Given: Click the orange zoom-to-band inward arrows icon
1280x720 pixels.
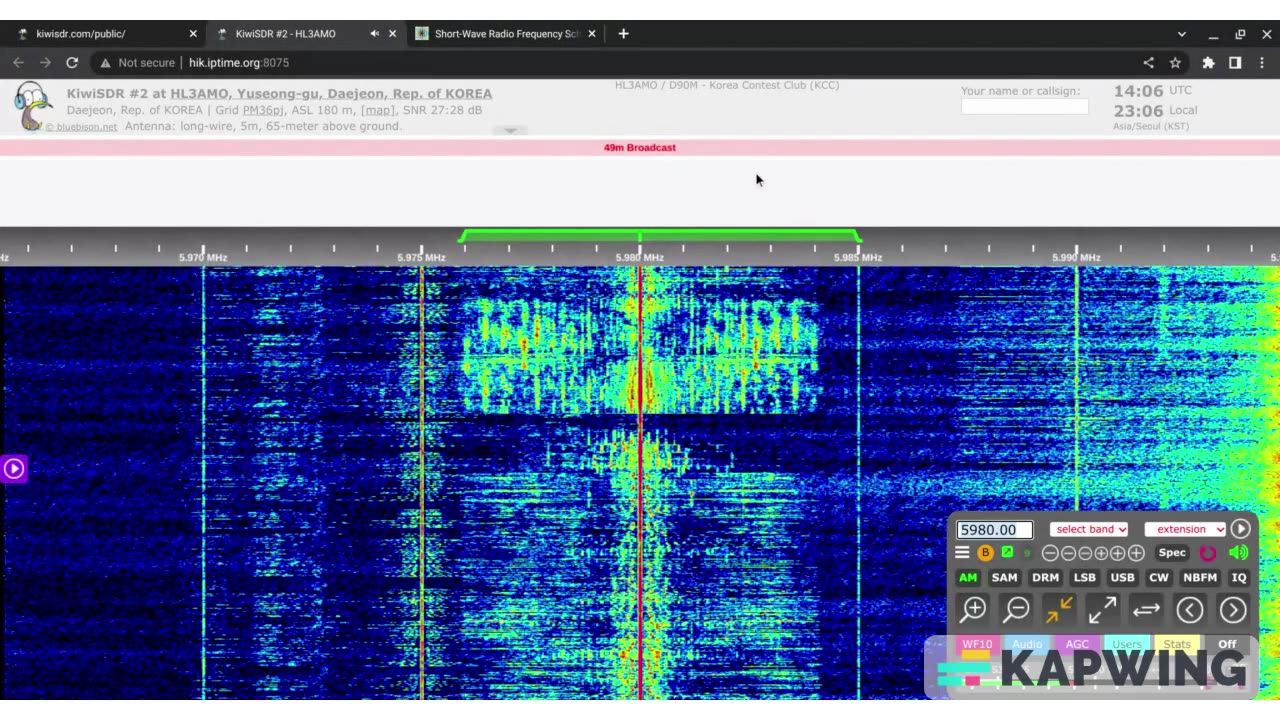Looking at the screenshot, I should (x=1059, y=609).
